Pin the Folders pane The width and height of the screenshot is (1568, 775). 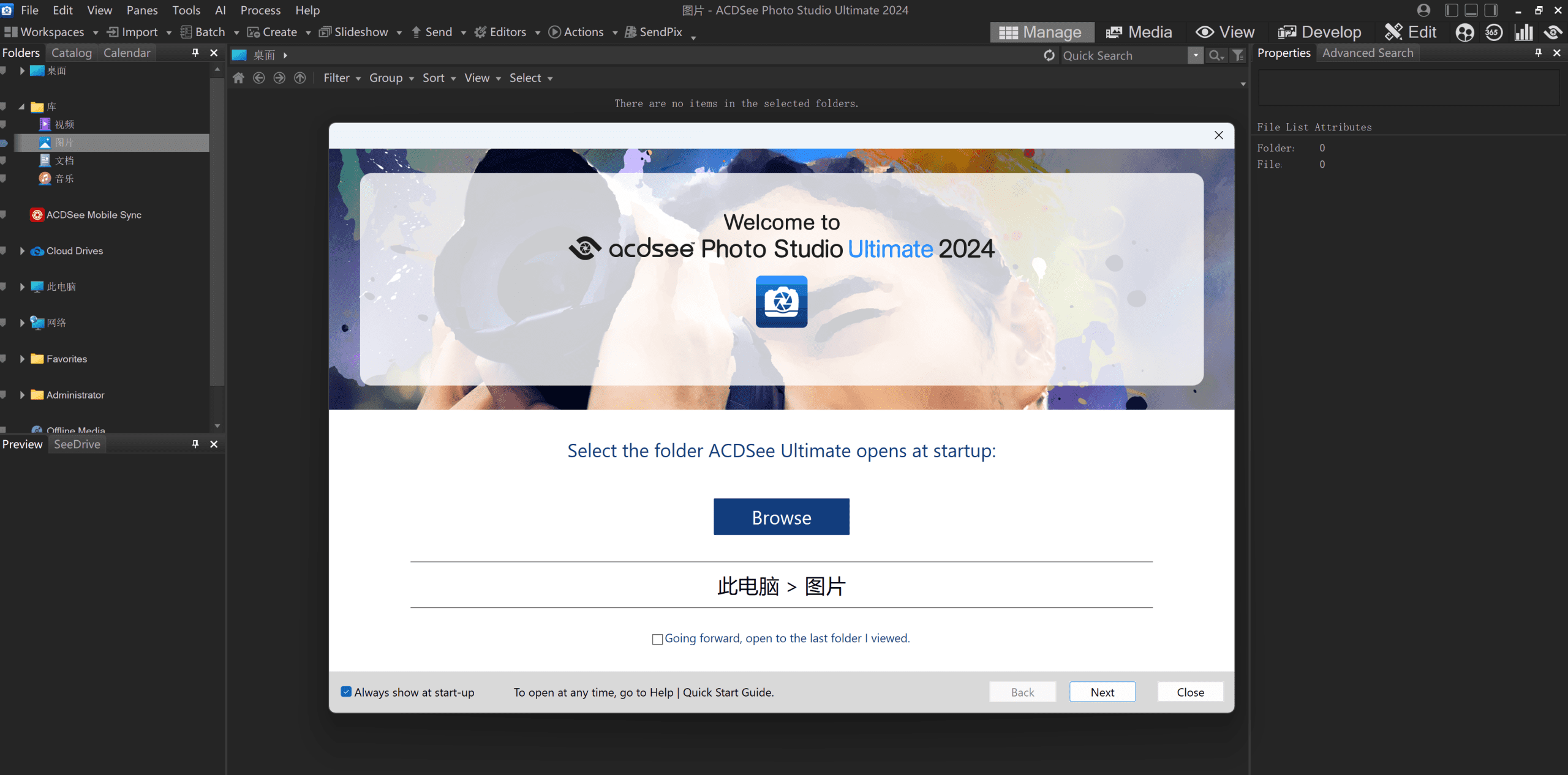[x=195, y=53]
